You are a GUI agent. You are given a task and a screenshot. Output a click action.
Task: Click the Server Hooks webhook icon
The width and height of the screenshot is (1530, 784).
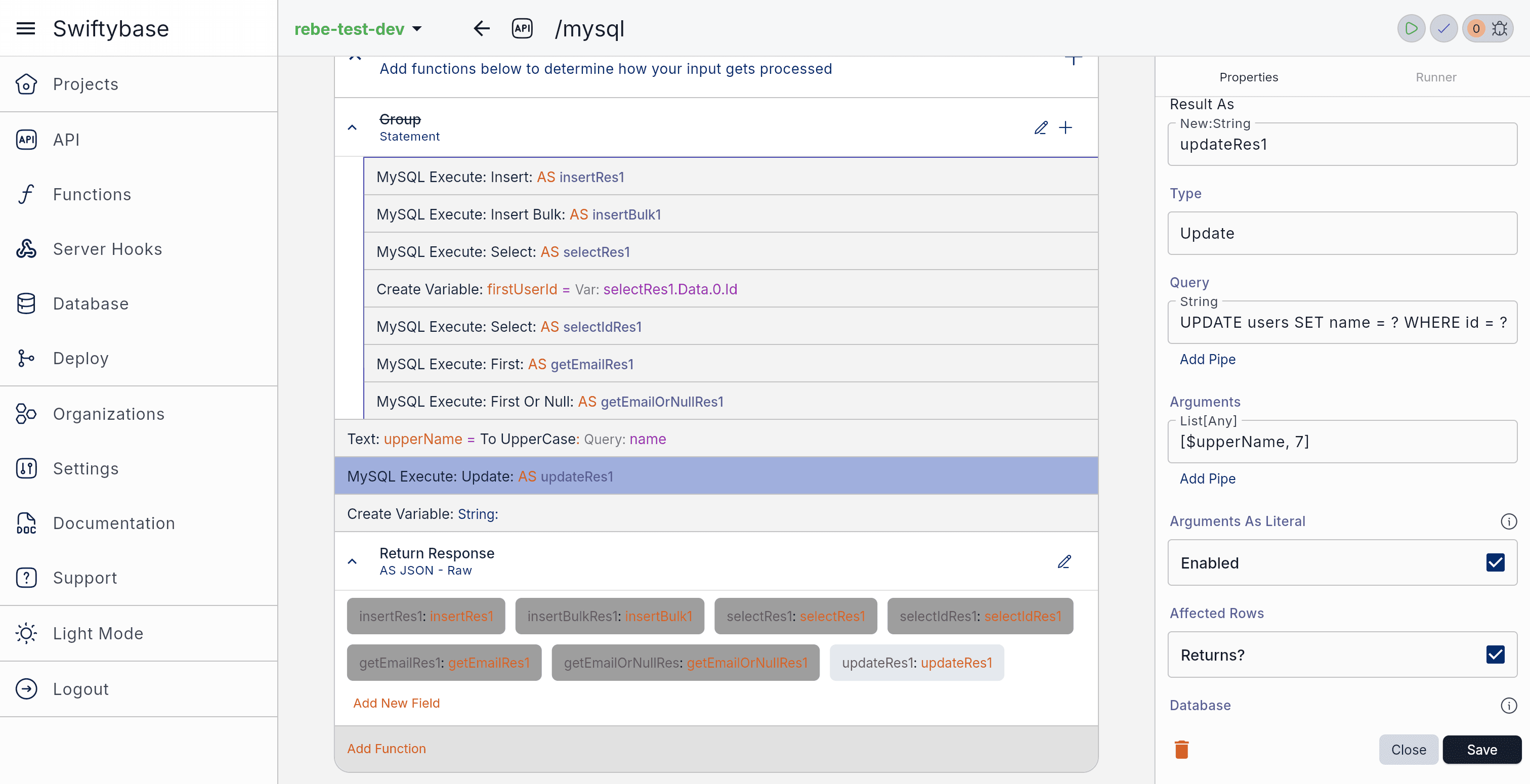(26, 249)
